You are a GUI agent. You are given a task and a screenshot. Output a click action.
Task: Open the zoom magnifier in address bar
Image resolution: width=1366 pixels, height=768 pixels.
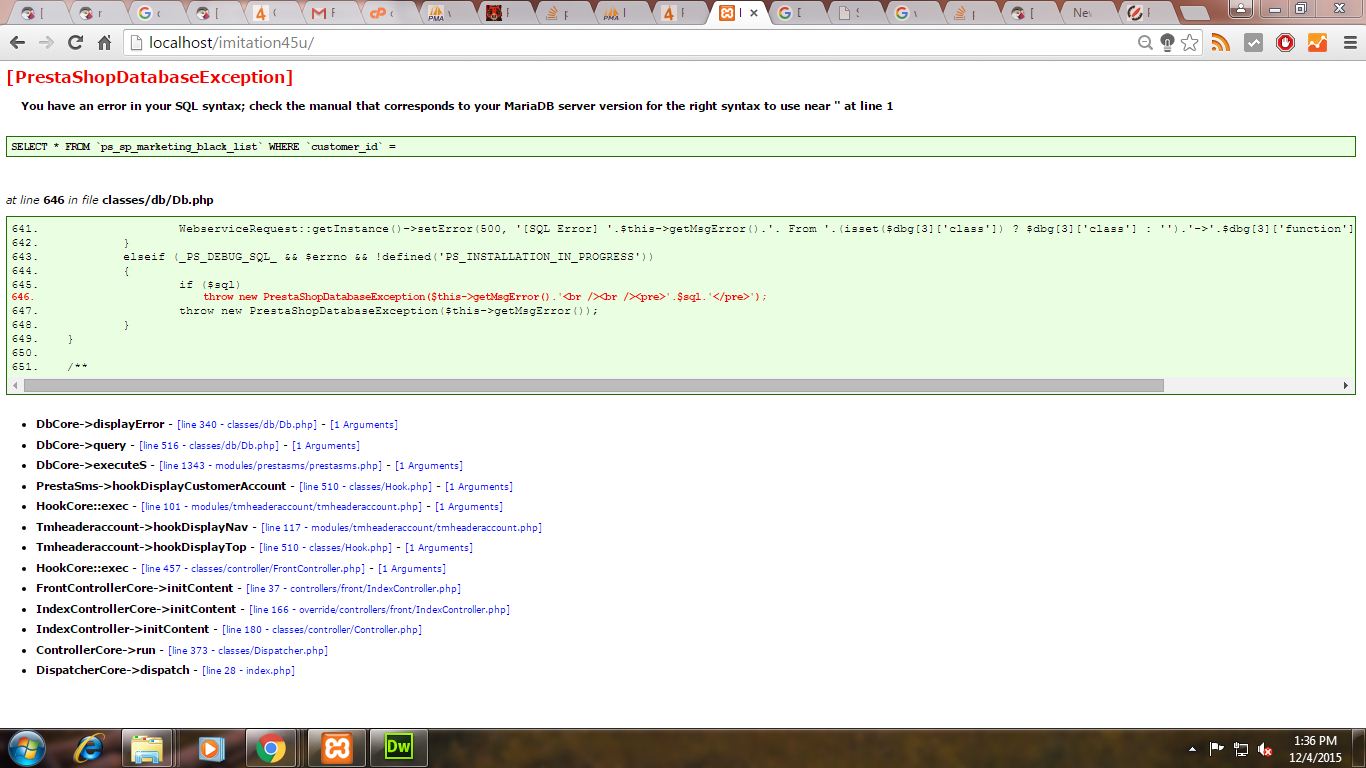pos(1146,43)
